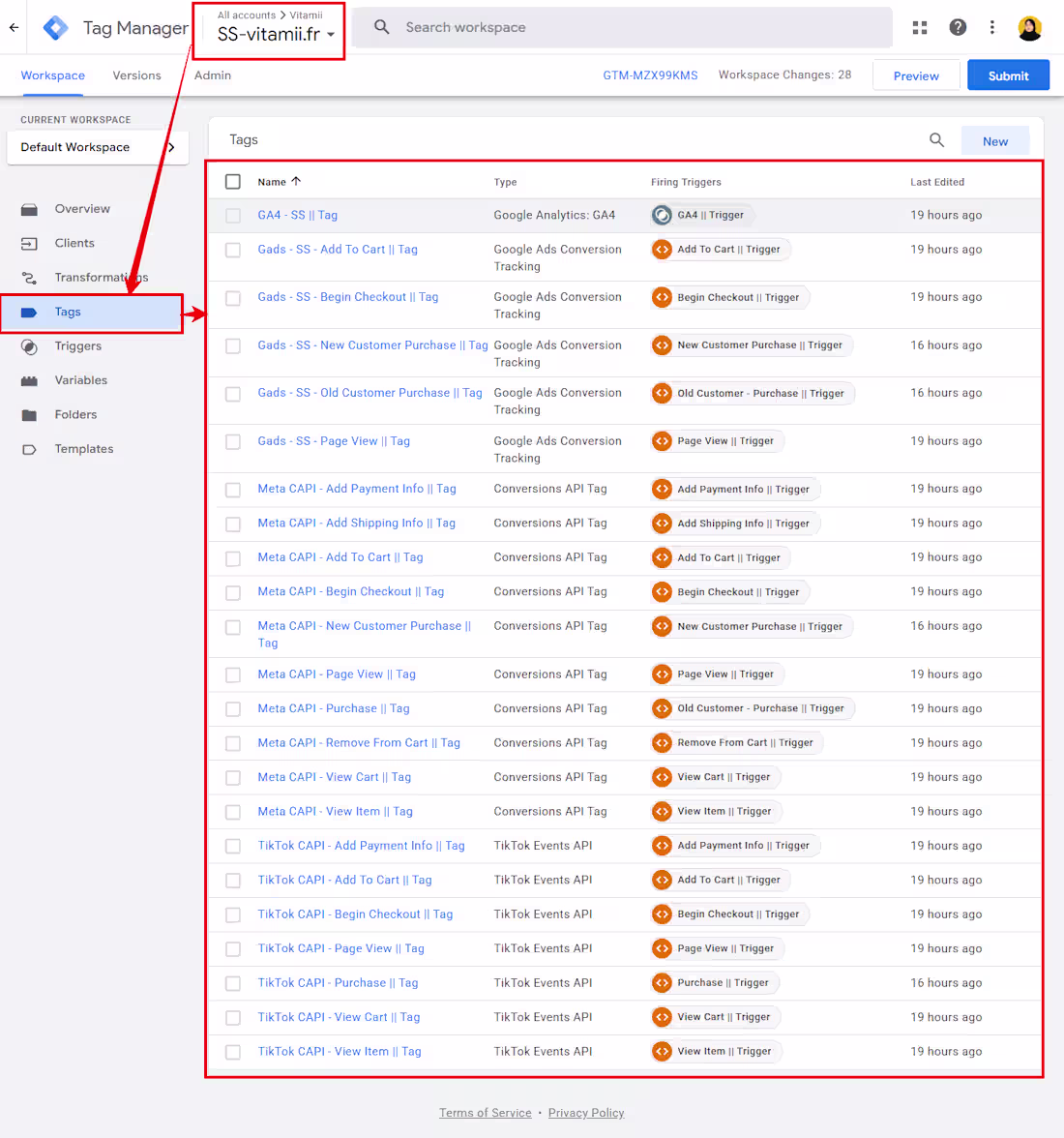
Task: Check the select-all tags checkbox
Action: [232, 181]
